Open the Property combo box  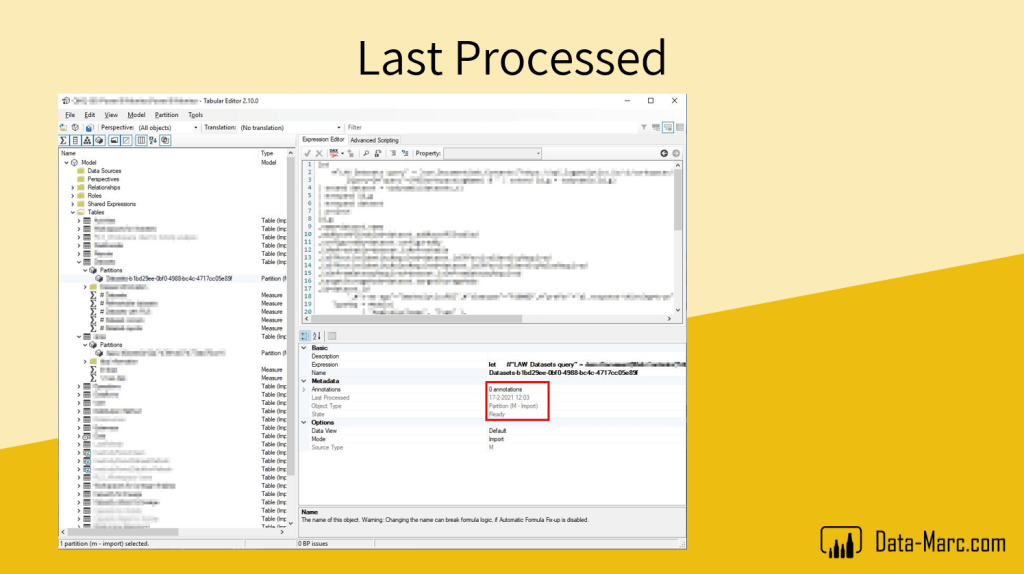[492, 153]
